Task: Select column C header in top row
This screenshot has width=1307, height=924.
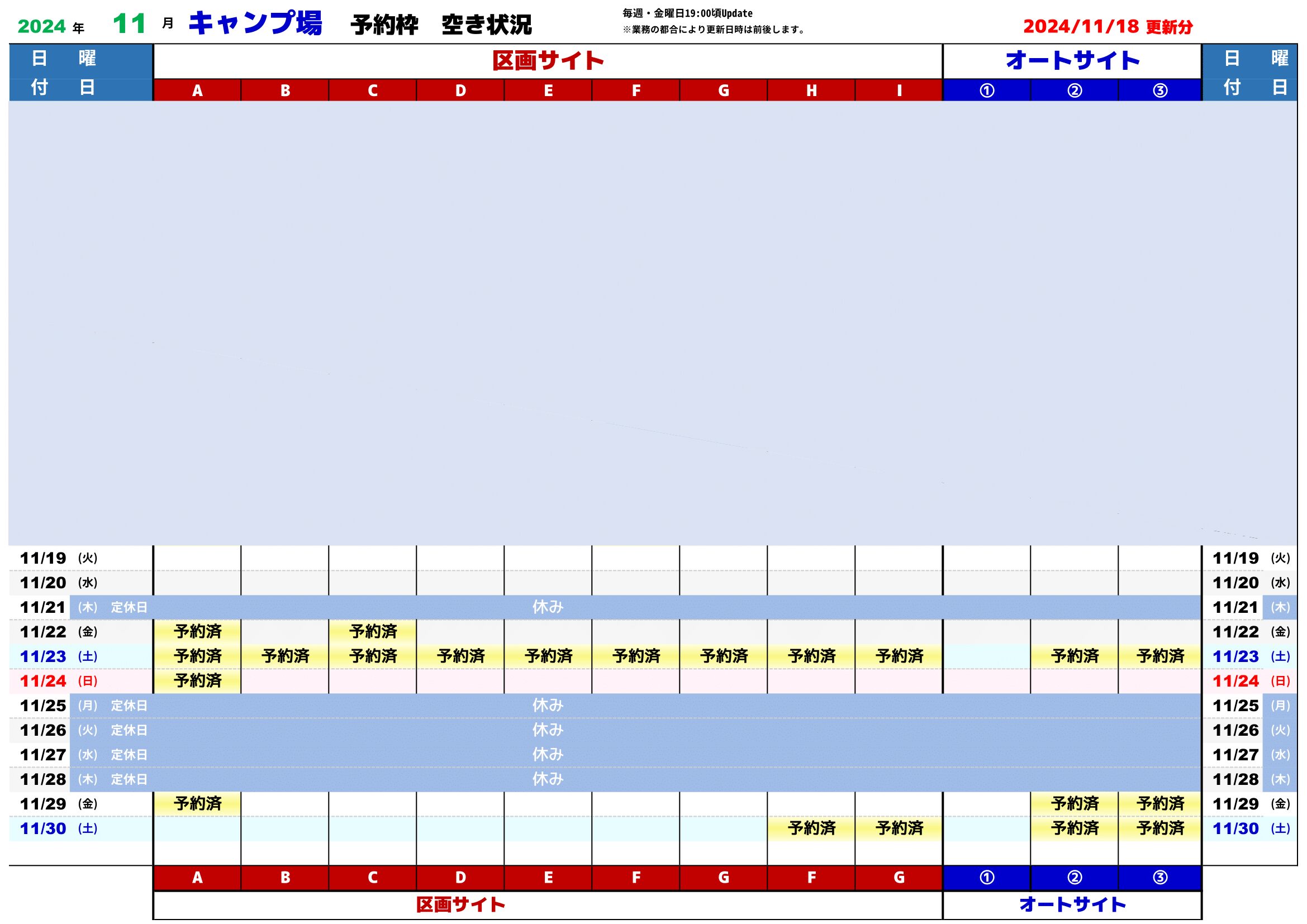Action: click(373, 91)
